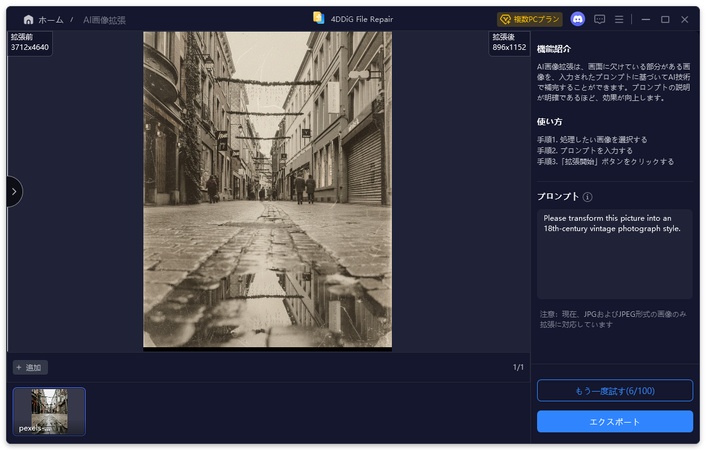Click もう一度試す(6/100) retry button
The image size is (706, 450).
[615, 391]
